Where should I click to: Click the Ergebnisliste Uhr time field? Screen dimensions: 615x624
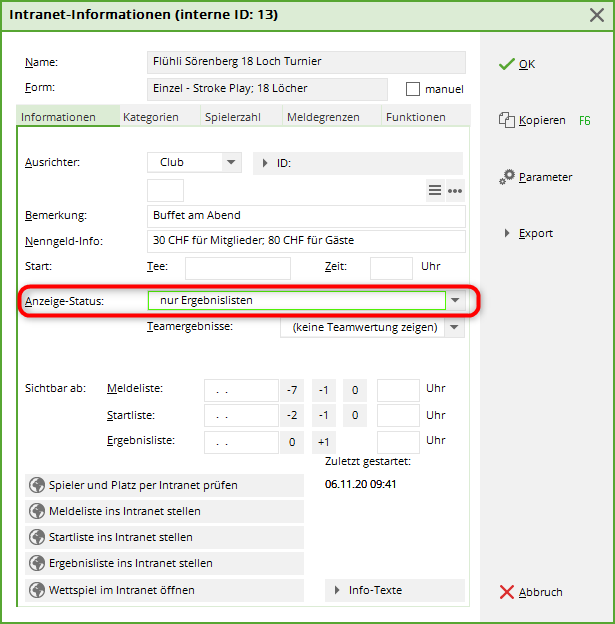click(x=398, y=442)
